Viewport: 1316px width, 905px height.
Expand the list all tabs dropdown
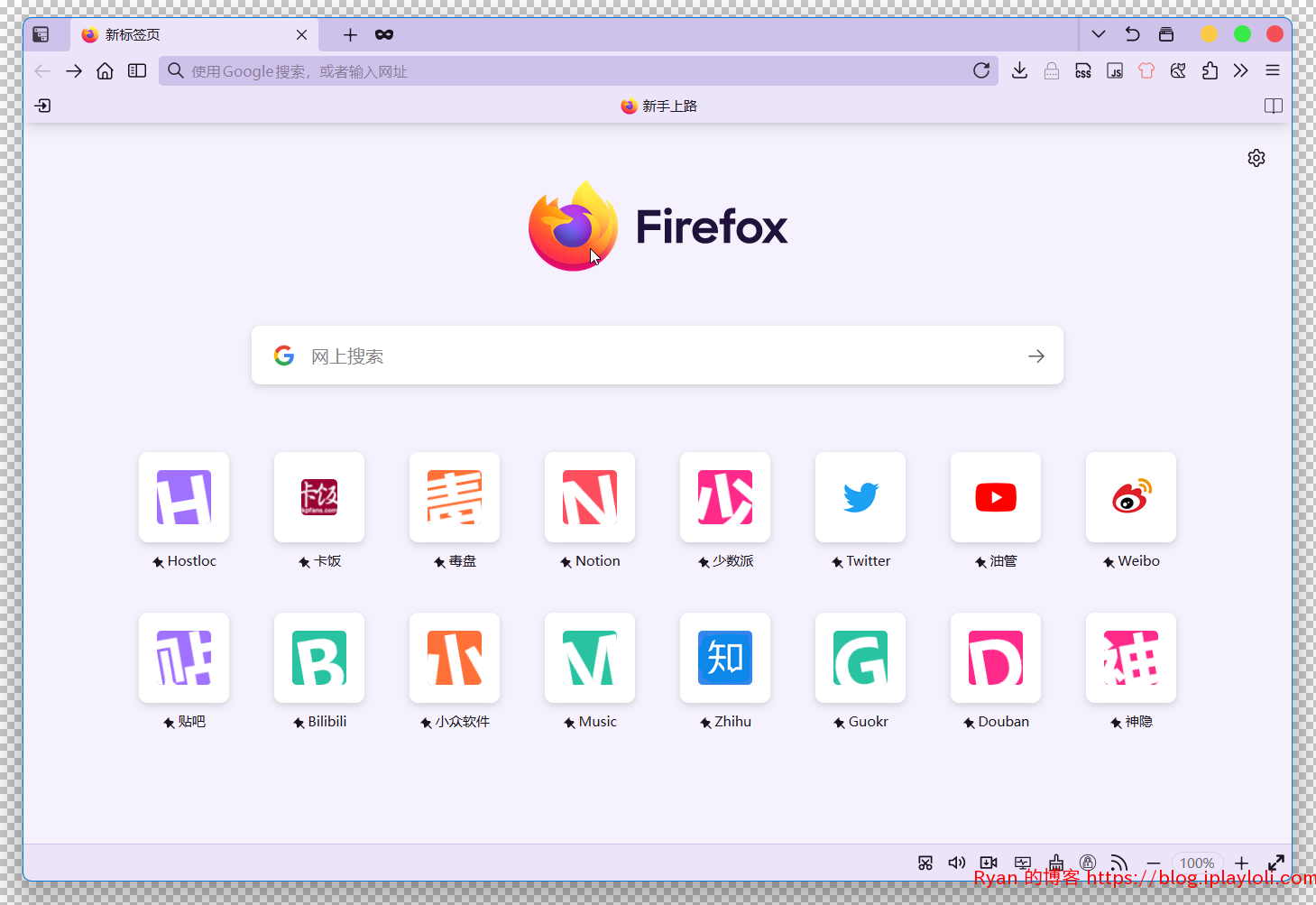click(1099, 34)
